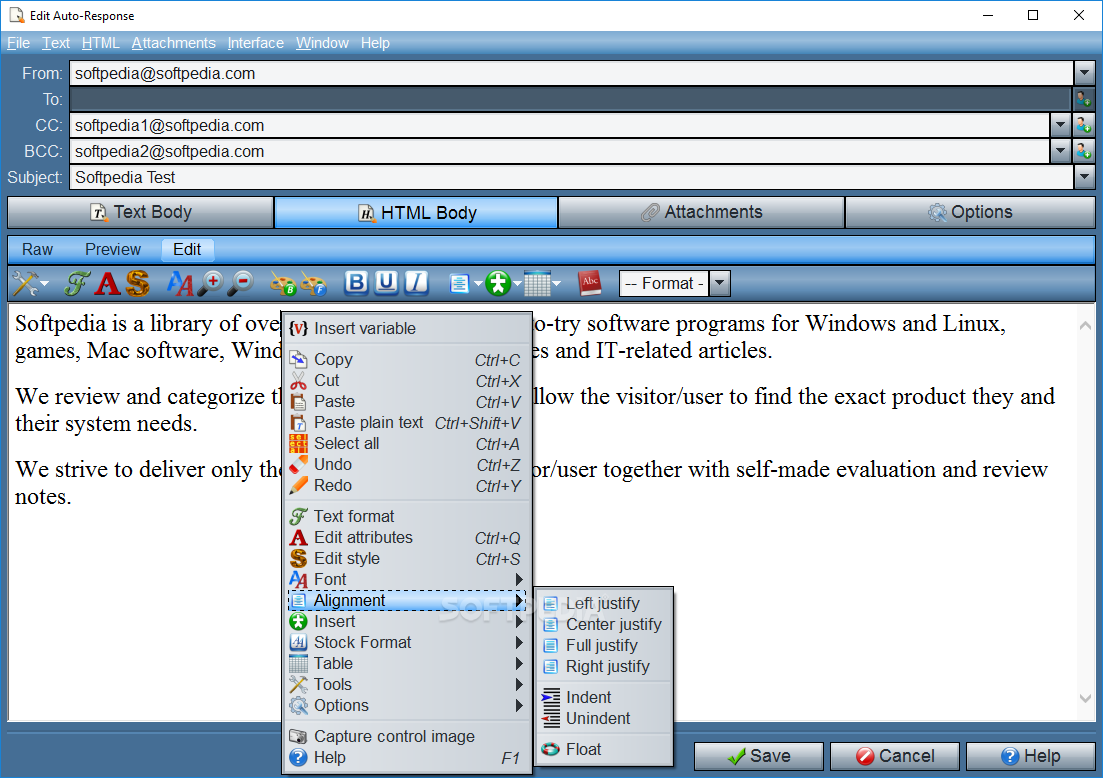Click the Text format F toolbar icon
Viewport: 1103px width, 778px height.
click(77, 283)
